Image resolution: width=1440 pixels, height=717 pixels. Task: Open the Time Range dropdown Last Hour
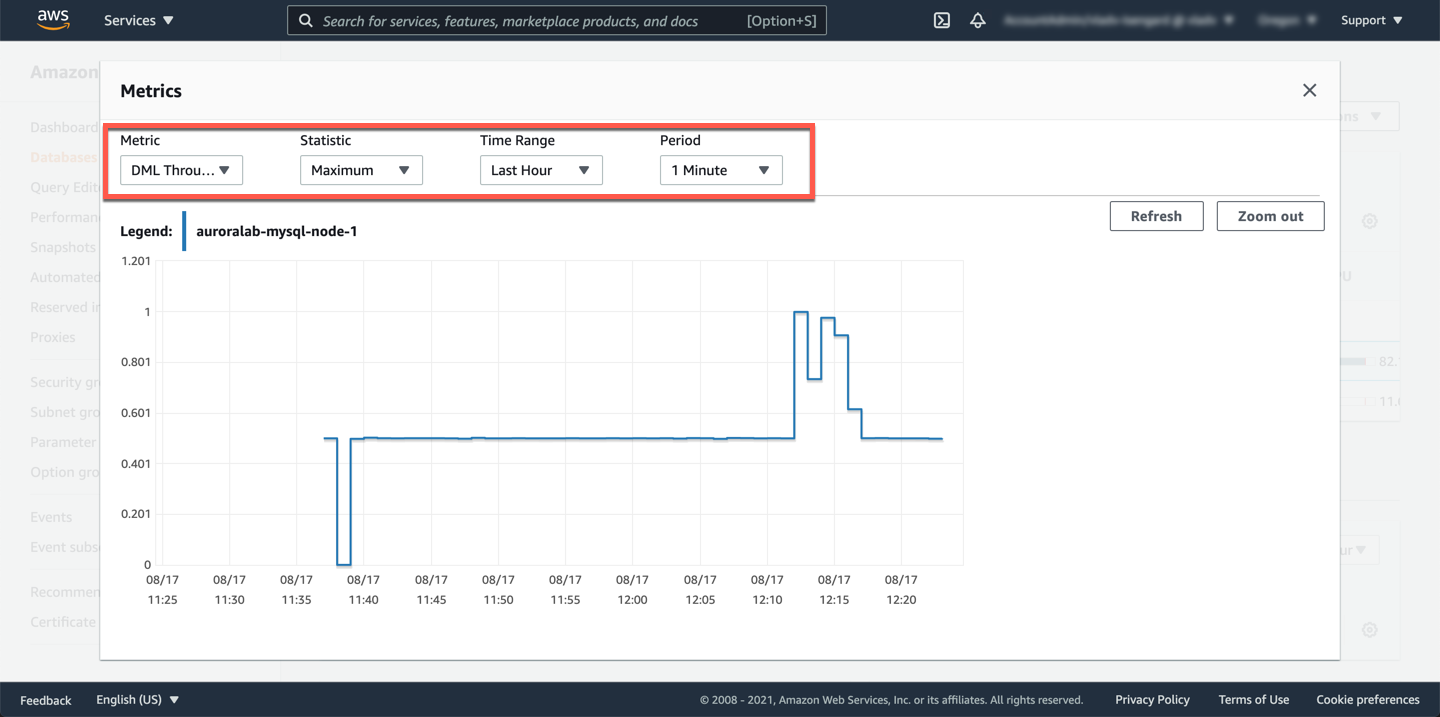coord(541,170)
